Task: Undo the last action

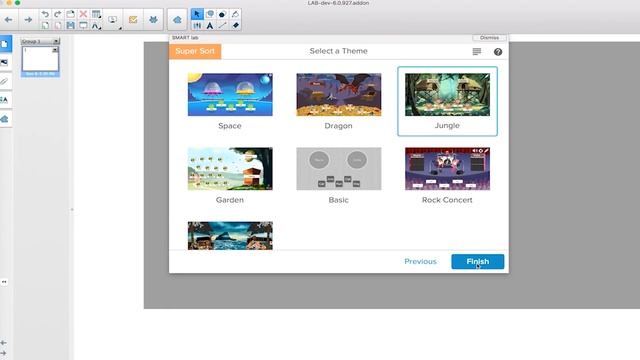Action: tap(45, 14)
